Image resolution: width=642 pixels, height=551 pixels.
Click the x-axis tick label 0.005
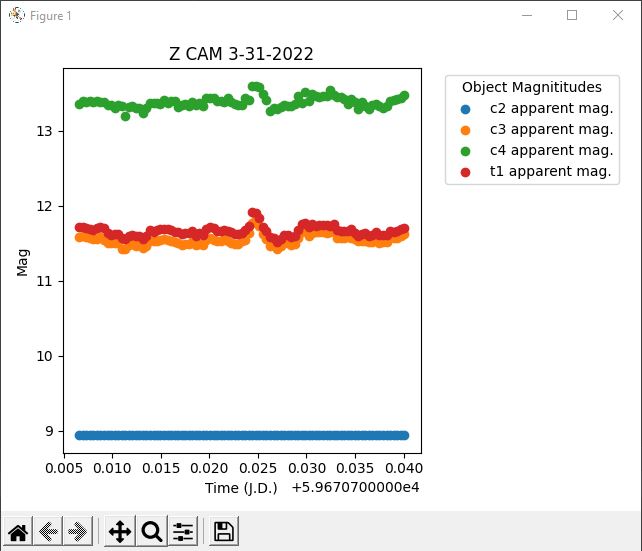pyautogui.click(x=64, y=468)
